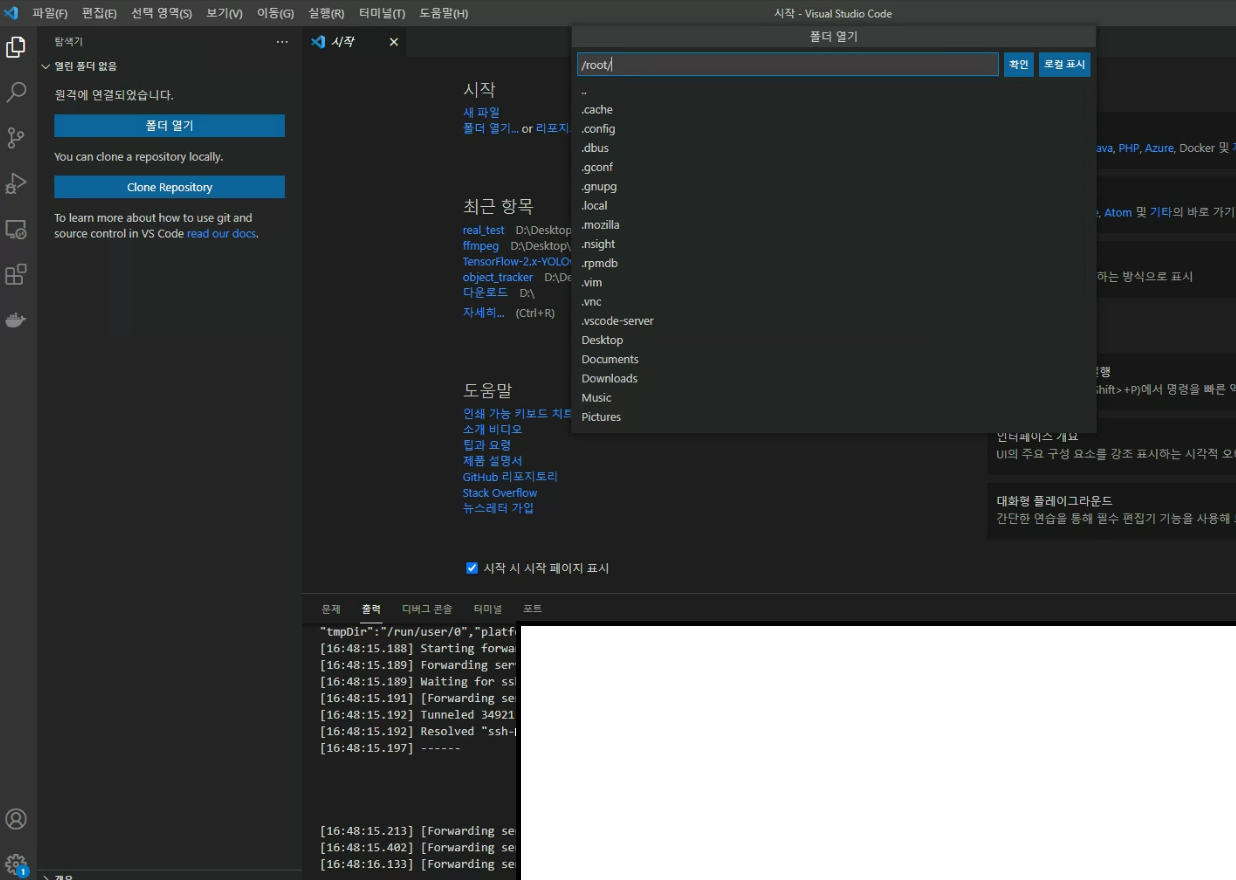This screenshot has width=1236, height=880.
Task: Expand the 개요 section at bottom
Action: click(65, 877)
